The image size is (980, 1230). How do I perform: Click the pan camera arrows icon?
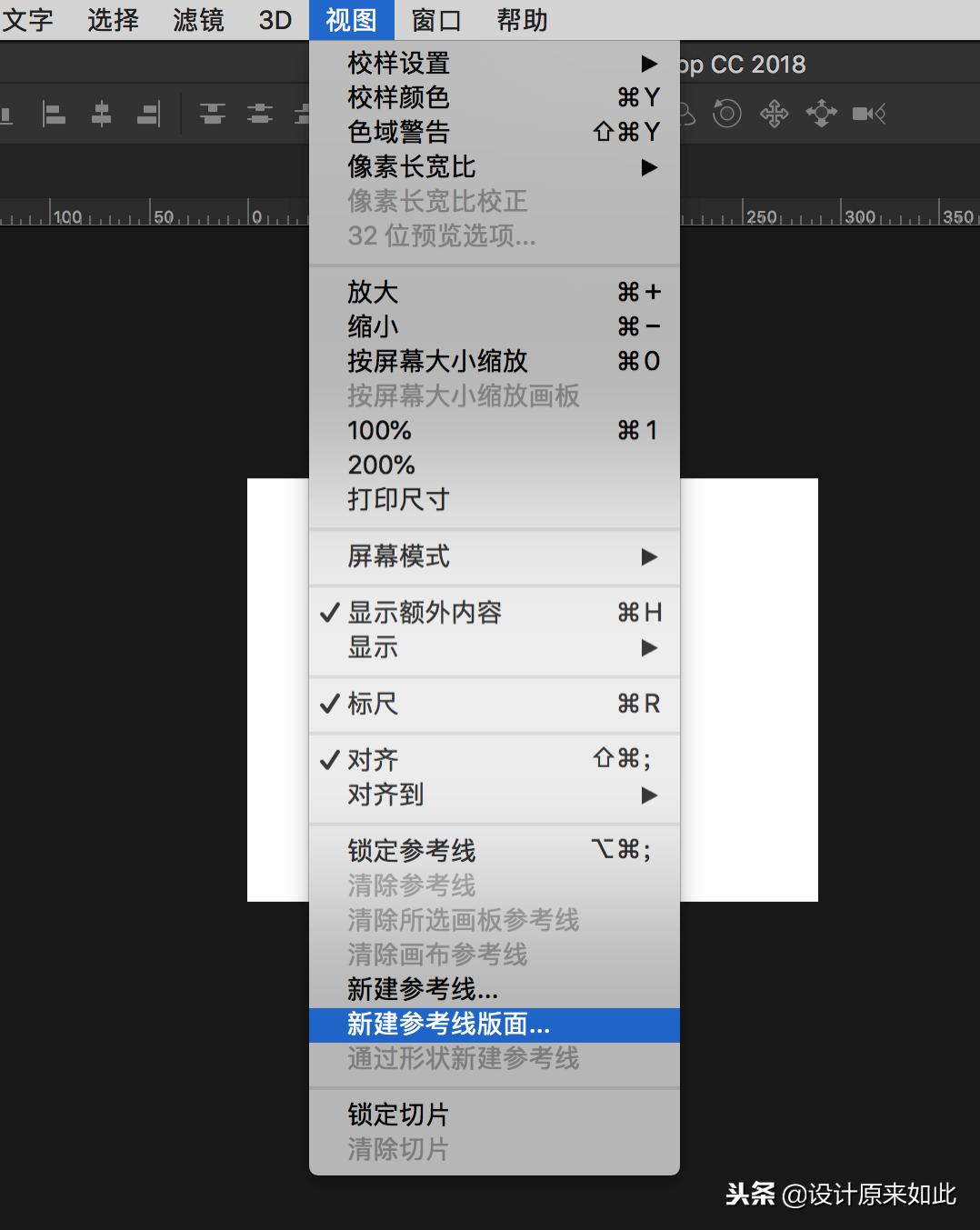pos(774,114)
